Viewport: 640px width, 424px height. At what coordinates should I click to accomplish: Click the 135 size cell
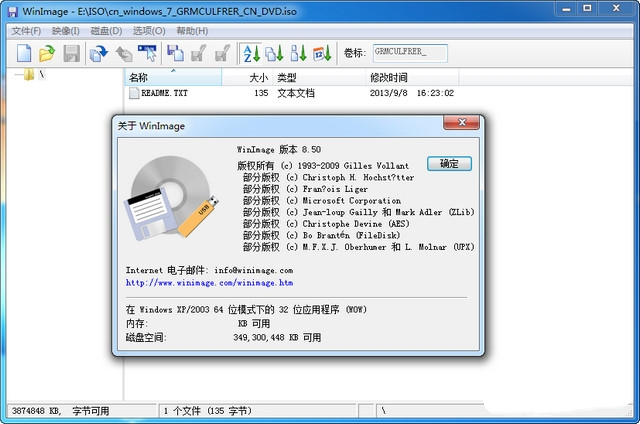(261, 93)
